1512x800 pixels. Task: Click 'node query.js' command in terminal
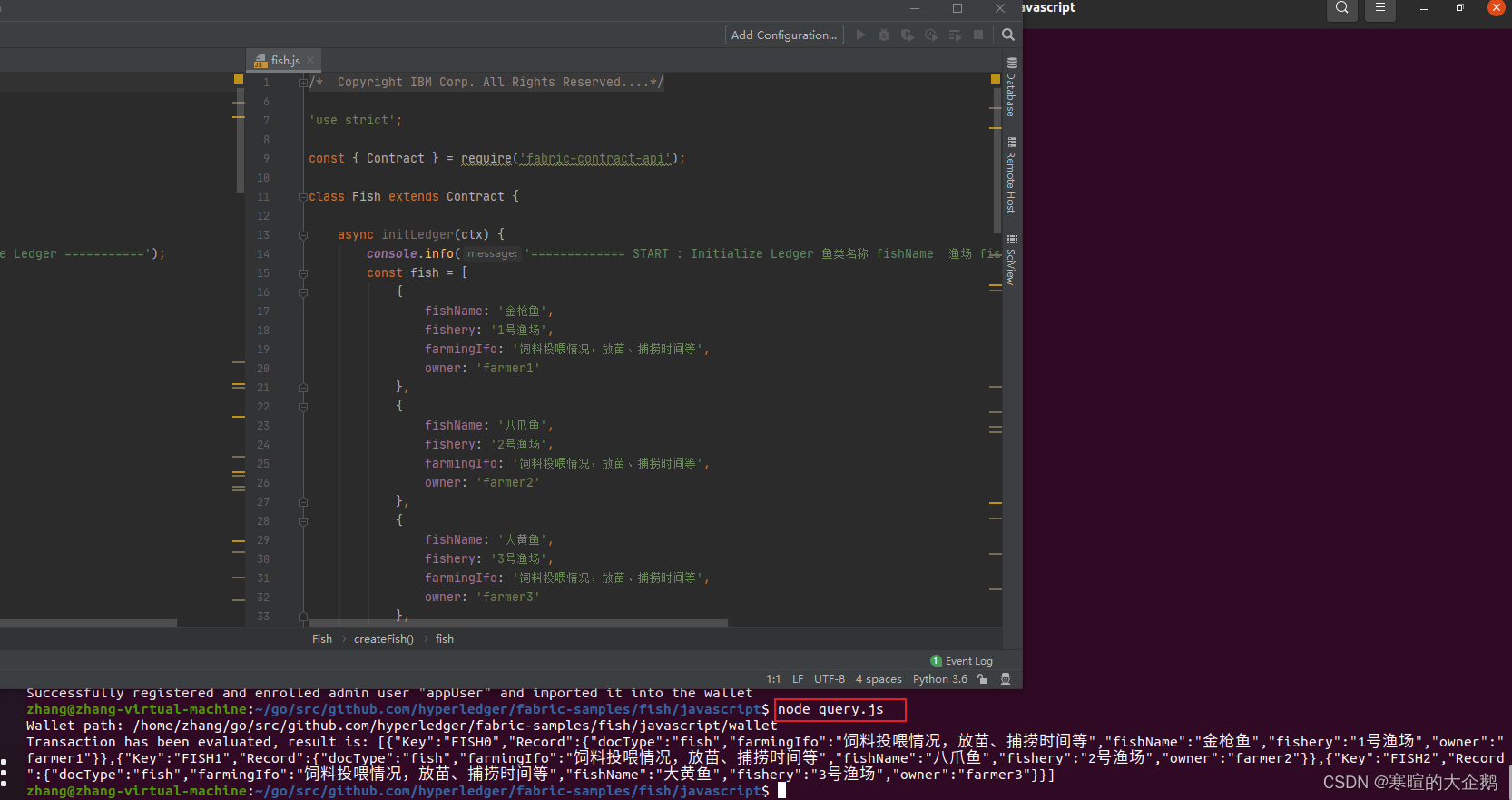pyautogui.click(x=830, y=709)
